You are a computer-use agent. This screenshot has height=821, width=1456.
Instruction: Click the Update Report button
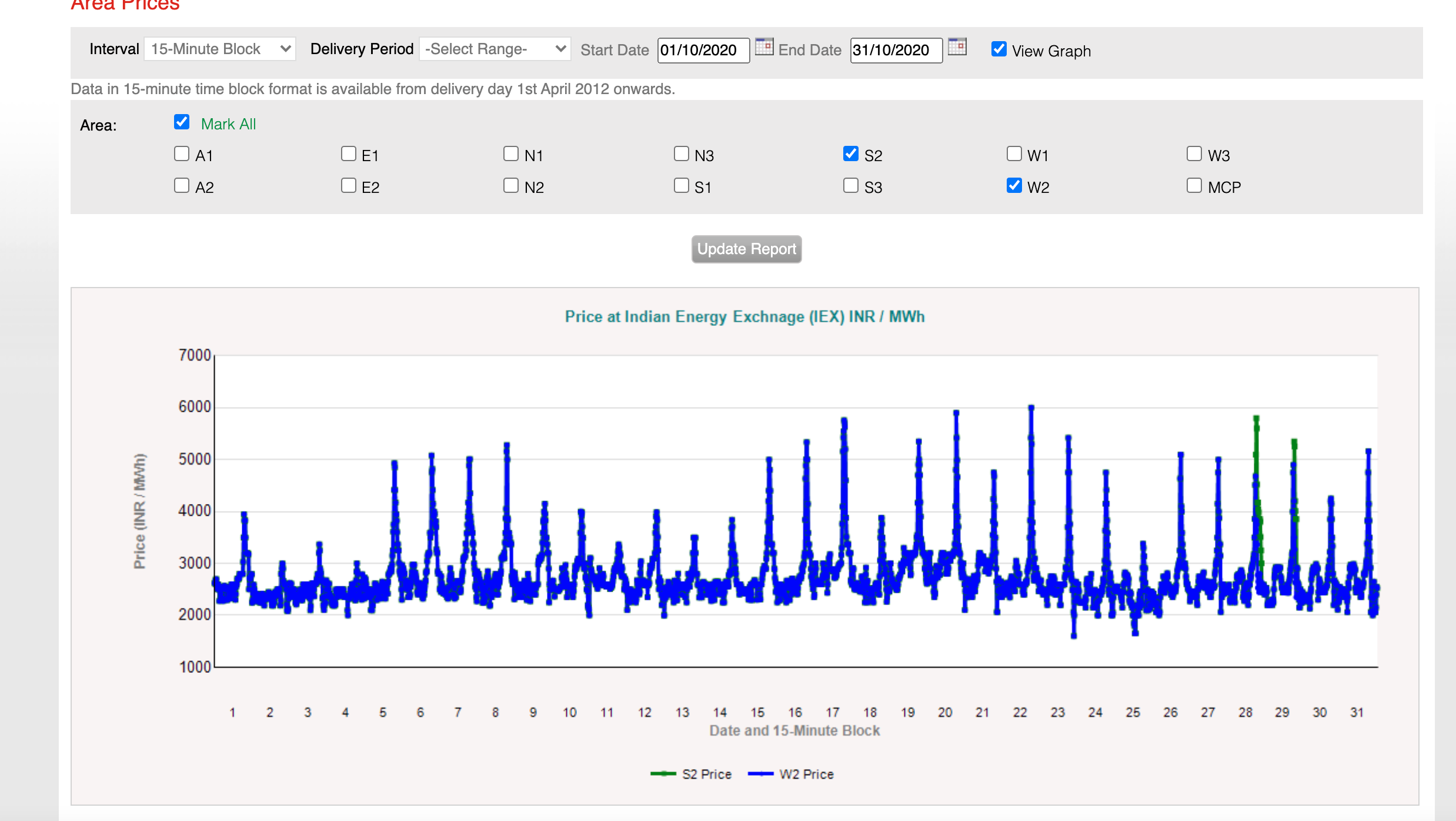pos(746,249)
